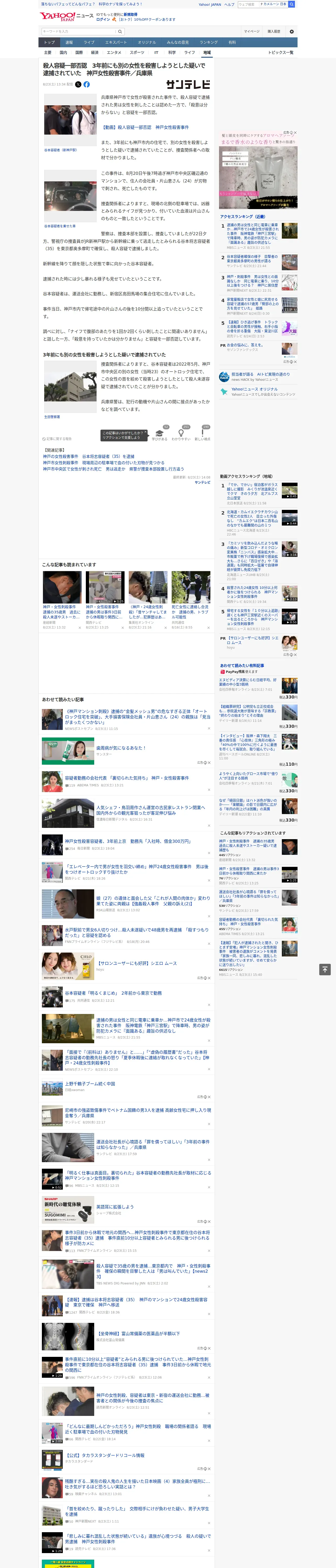Open the ランキング navigation tab
Screen dimensions: 336x1568
pos(209,42)
